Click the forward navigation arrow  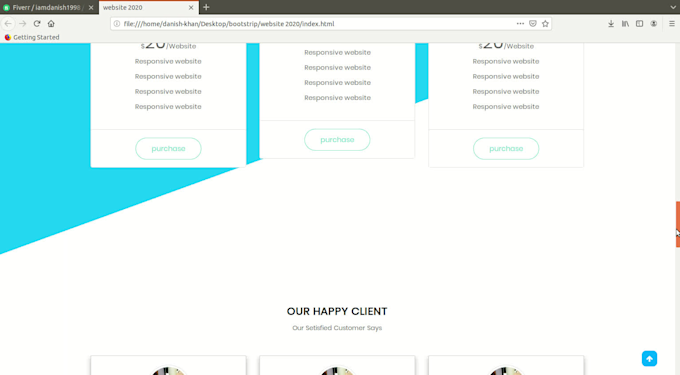click(23, 23)
